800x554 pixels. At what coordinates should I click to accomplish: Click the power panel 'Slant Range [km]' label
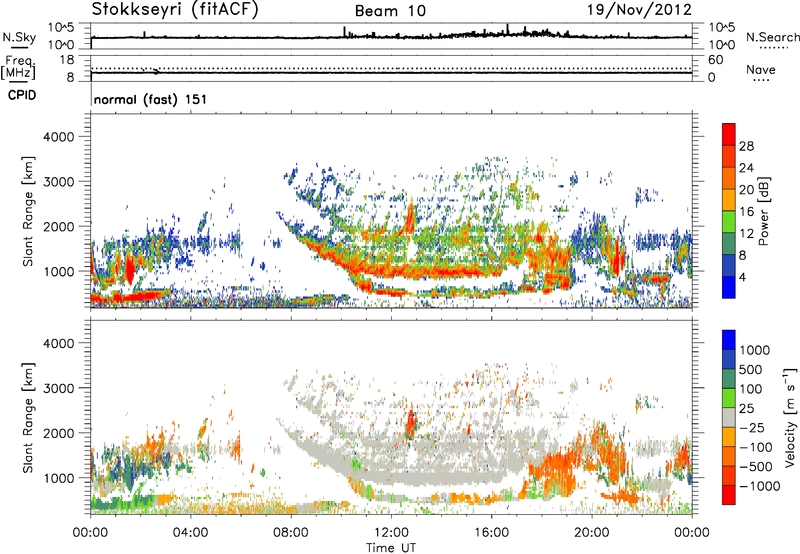click(28, 211)
